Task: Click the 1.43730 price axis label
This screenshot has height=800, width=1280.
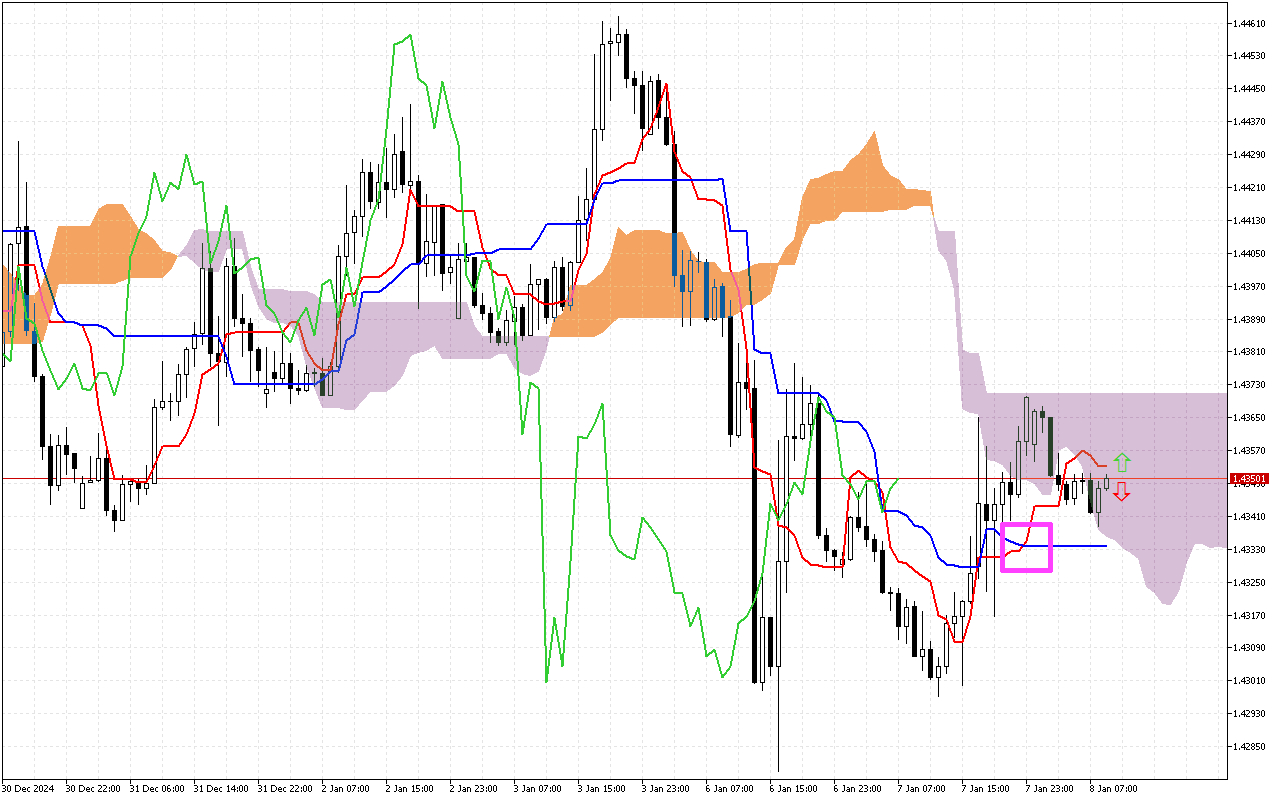Action: click(1250, 385)
